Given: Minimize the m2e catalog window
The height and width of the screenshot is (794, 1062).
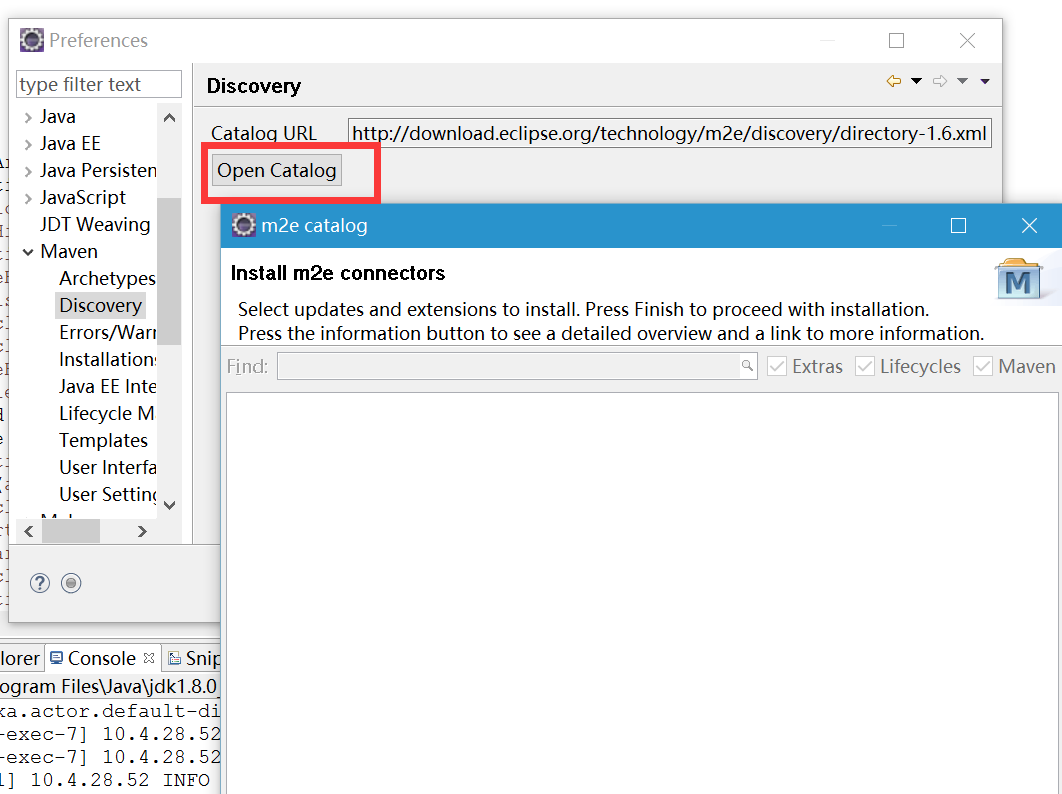Looking at the screenshot, I should click(889, 226).
